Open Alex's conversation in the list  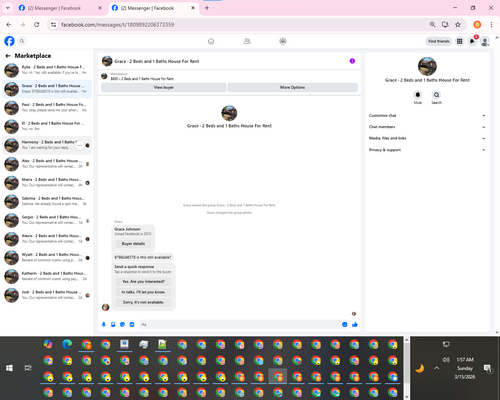(x=47, y=164)
